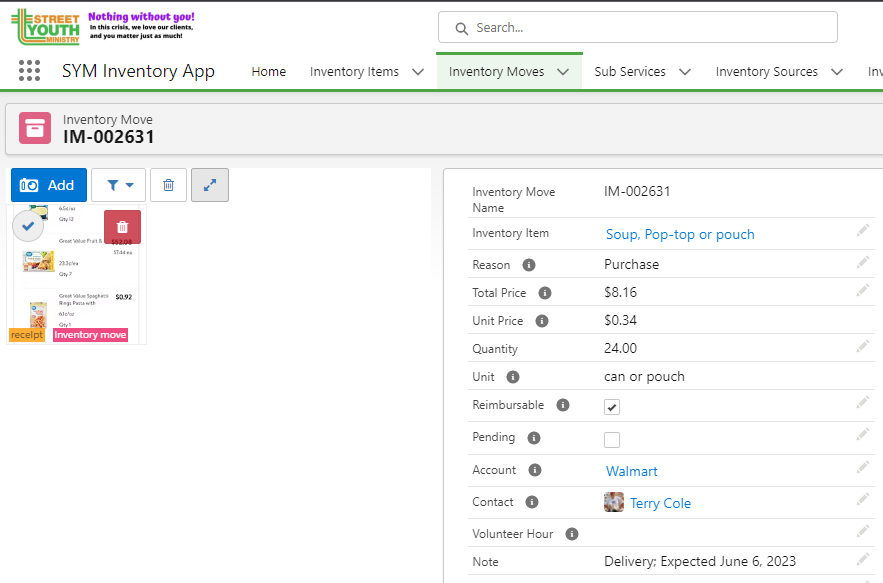
Task: Open the Inventory Moves tab
Action: 496,72
